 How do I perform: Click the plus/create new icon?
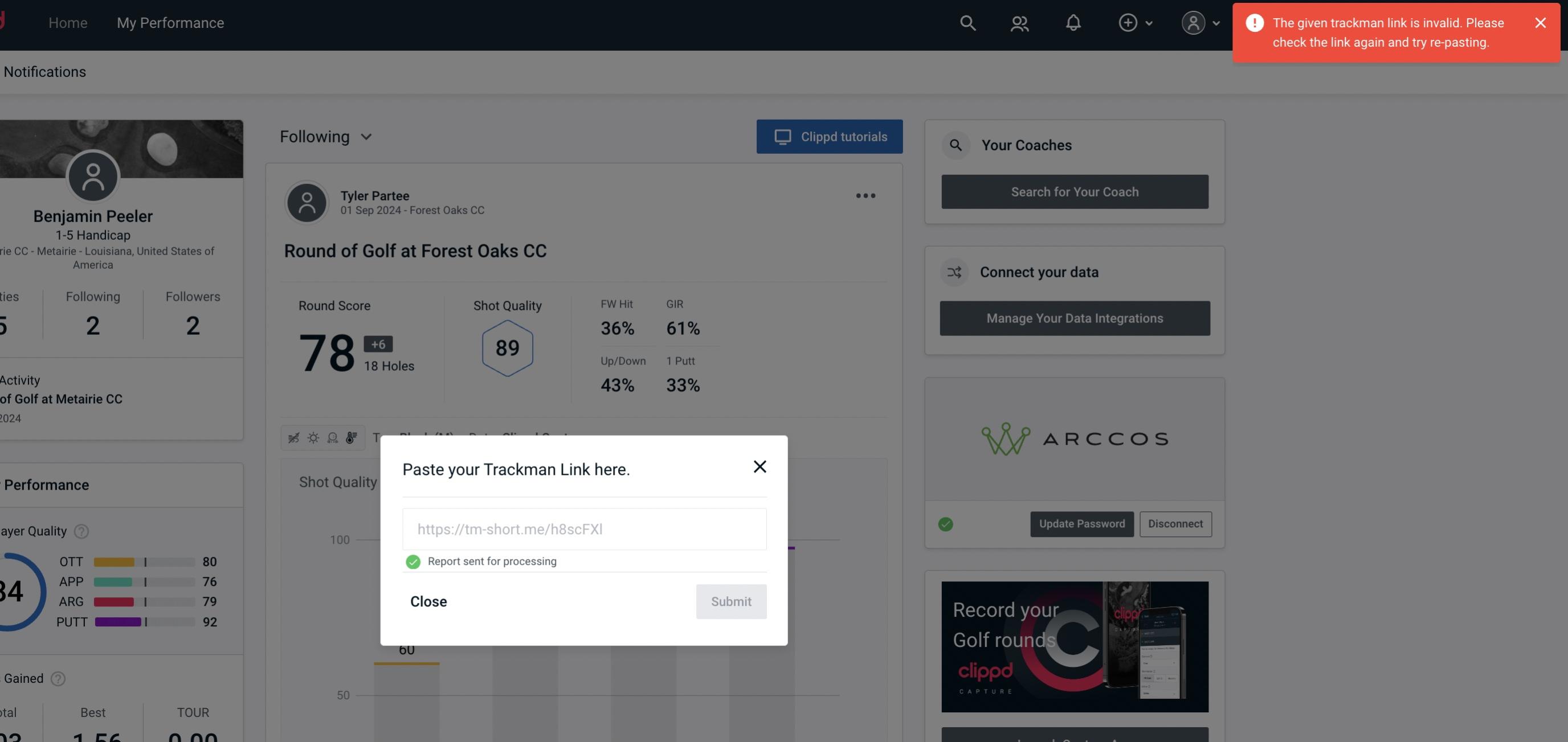1128,22
